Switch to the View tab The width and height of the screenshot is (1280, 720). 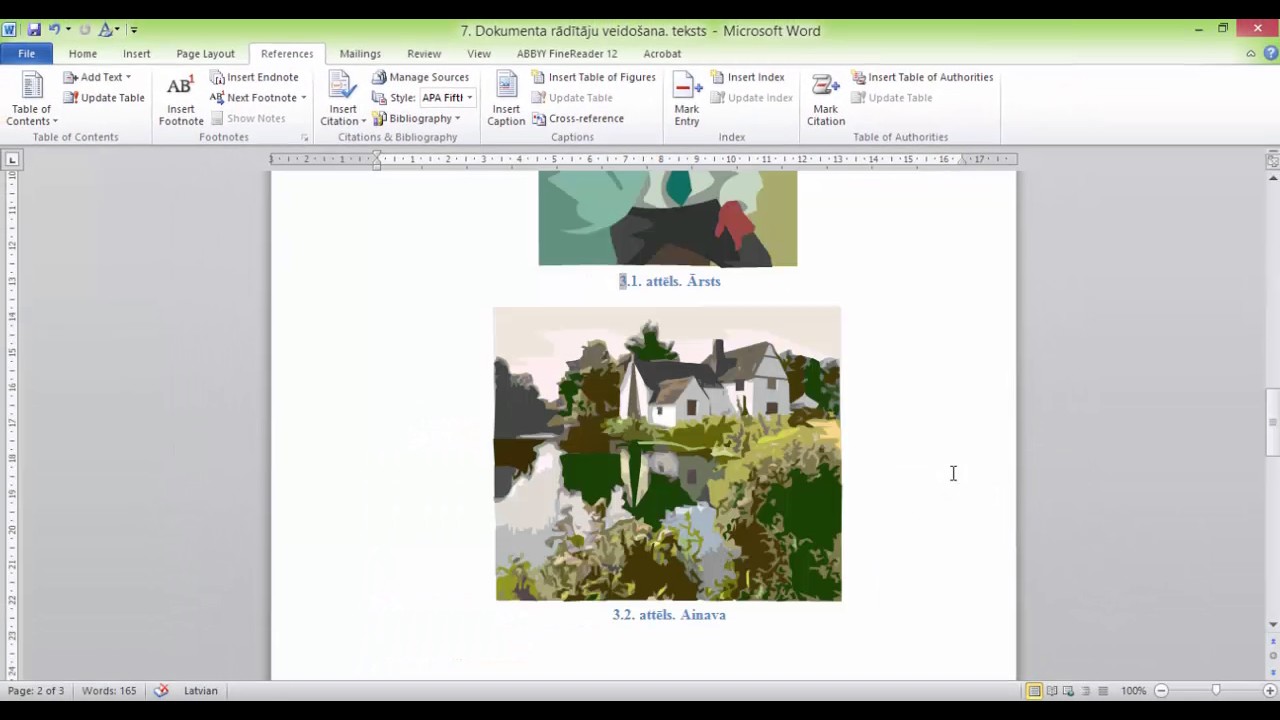pos(479,54)
